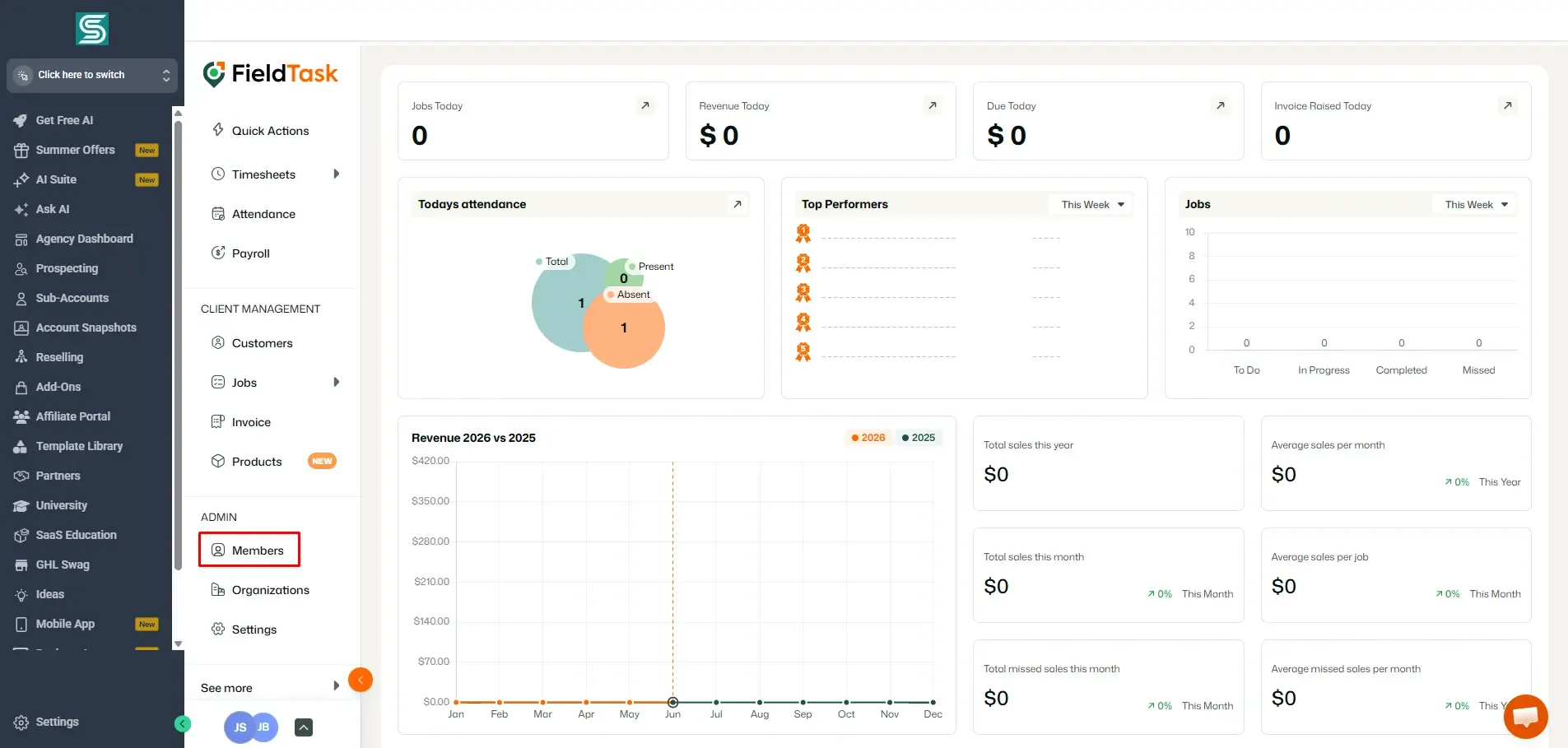The image size is (1568, 748).
Task: Toggle 2025 series in revenue legend
Action: 919,438
